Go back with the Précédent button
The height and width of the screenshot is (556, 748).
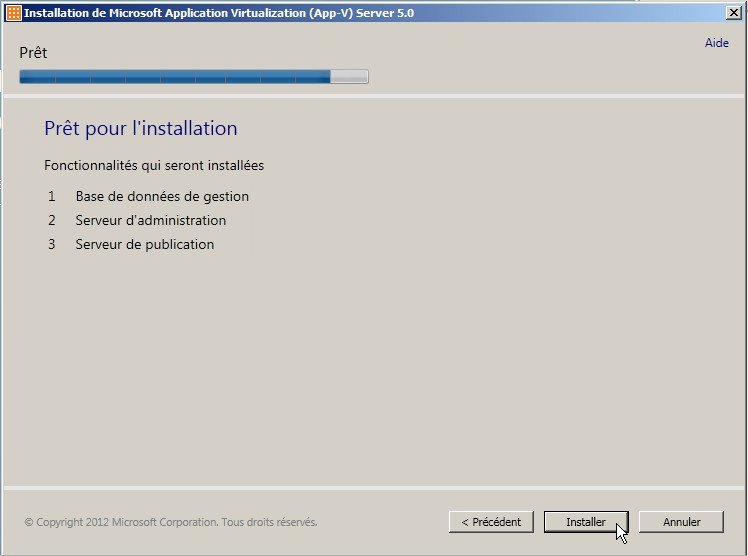tap(491, 522)
